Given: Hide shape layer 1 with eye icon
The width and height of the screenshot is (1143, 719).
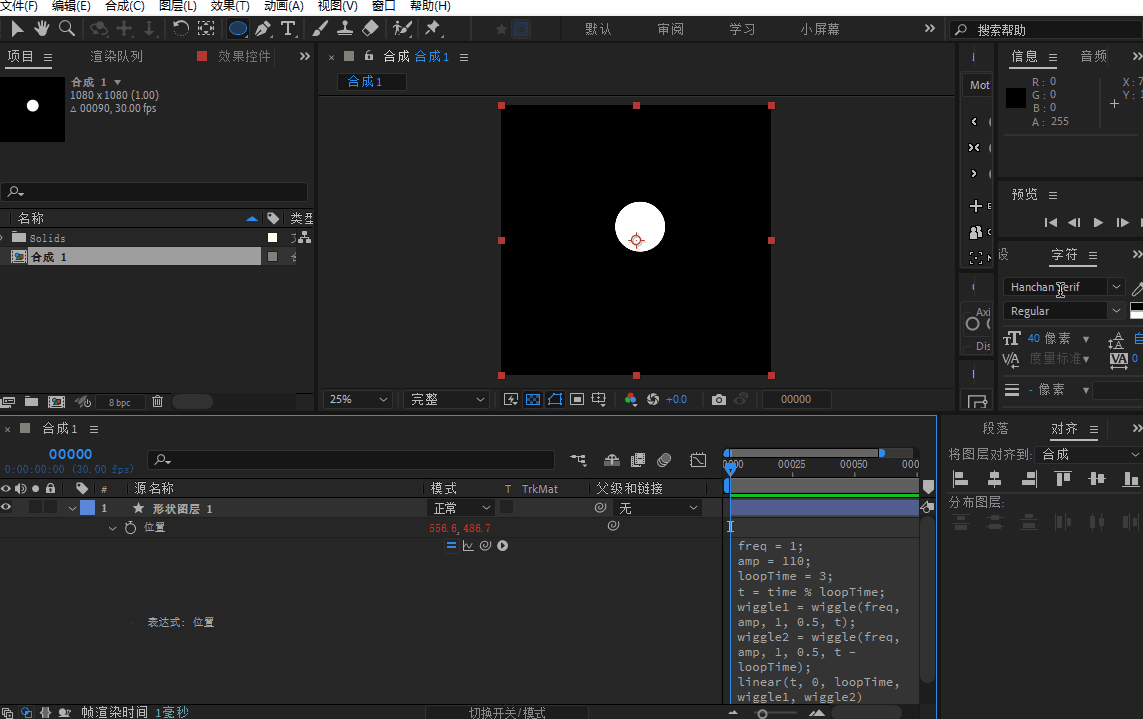Looking at the screenshot, I should (x=6, y=508).
